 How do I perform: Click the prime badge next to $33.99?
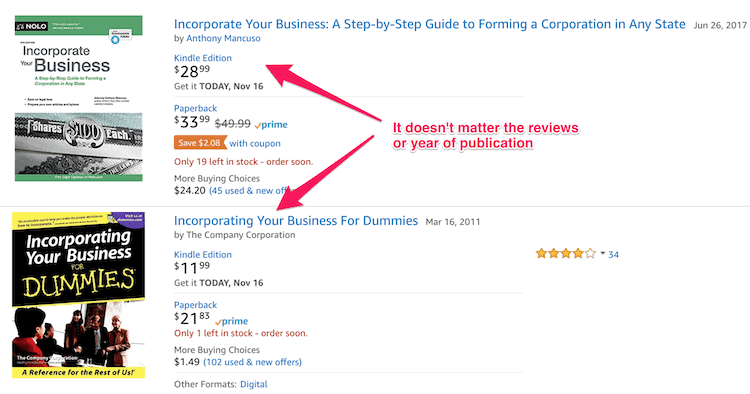(x=271, y=125)
